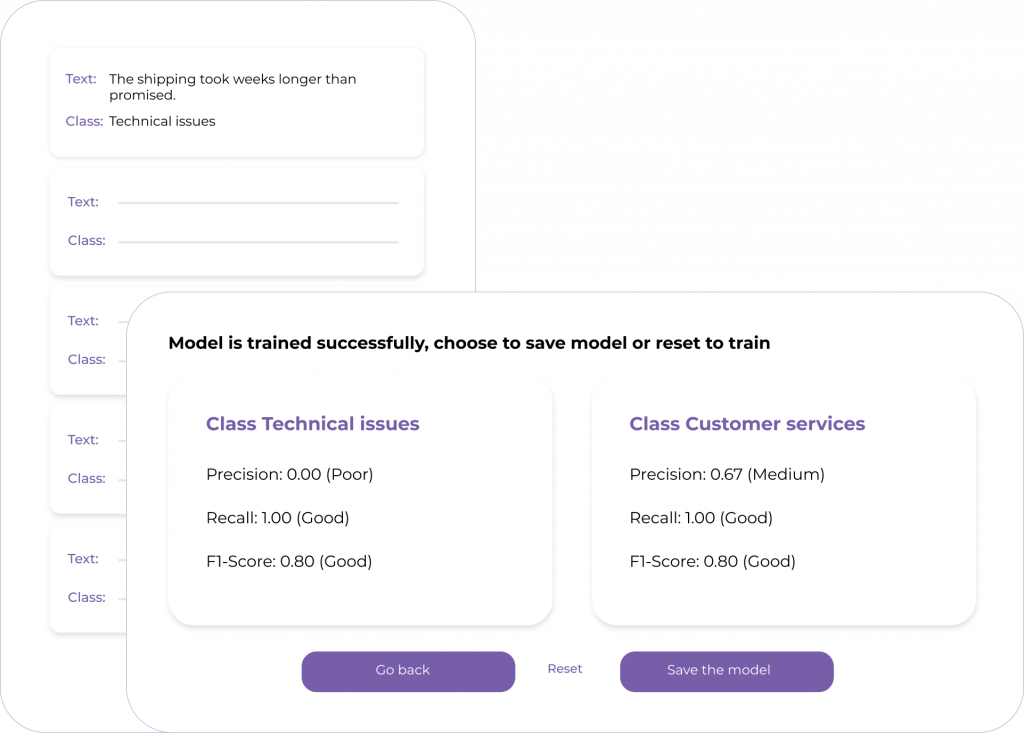
Task: Click the 'Model is trained successfully' message
Action: pos(469,343)
